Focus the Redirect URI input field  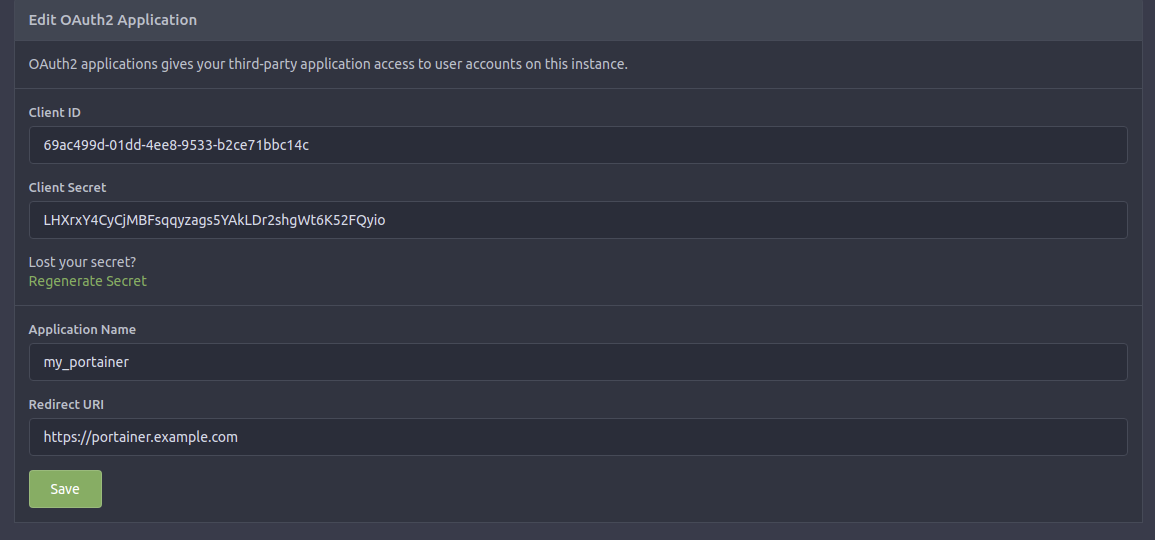pyautogui.click(x=578, y=438)
